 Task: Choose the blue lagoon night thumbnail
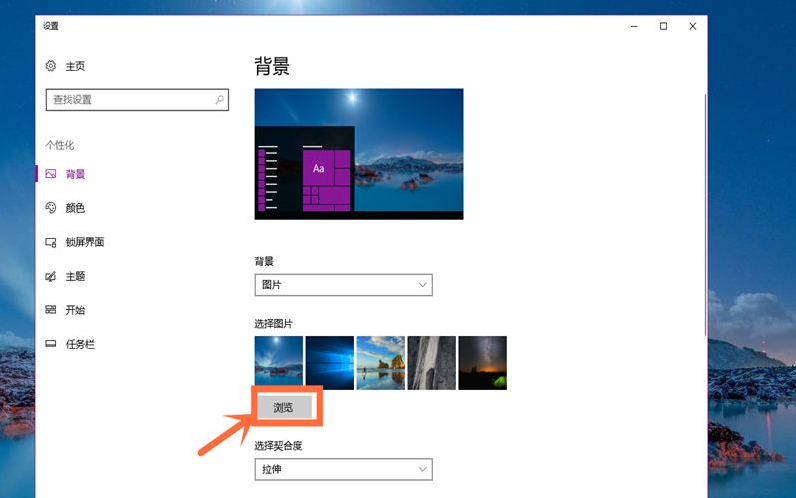coord(279,363)
